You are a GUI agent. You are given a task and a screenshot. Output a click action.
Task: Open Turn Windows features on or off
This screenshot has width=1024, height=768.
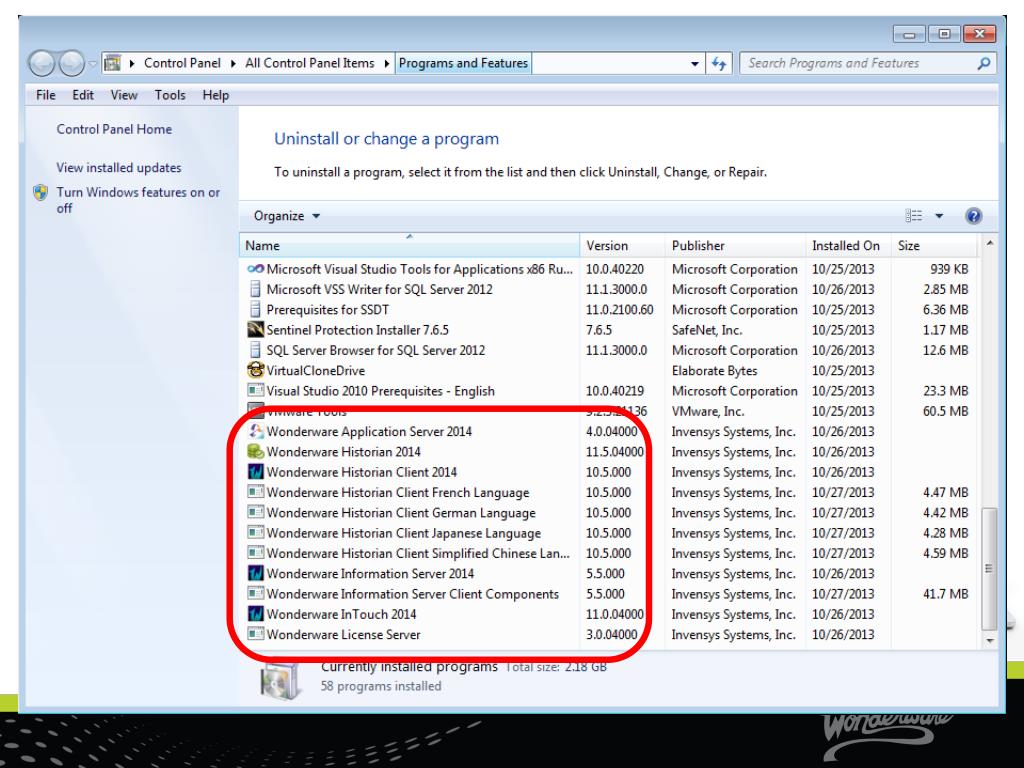click(138, 200)
